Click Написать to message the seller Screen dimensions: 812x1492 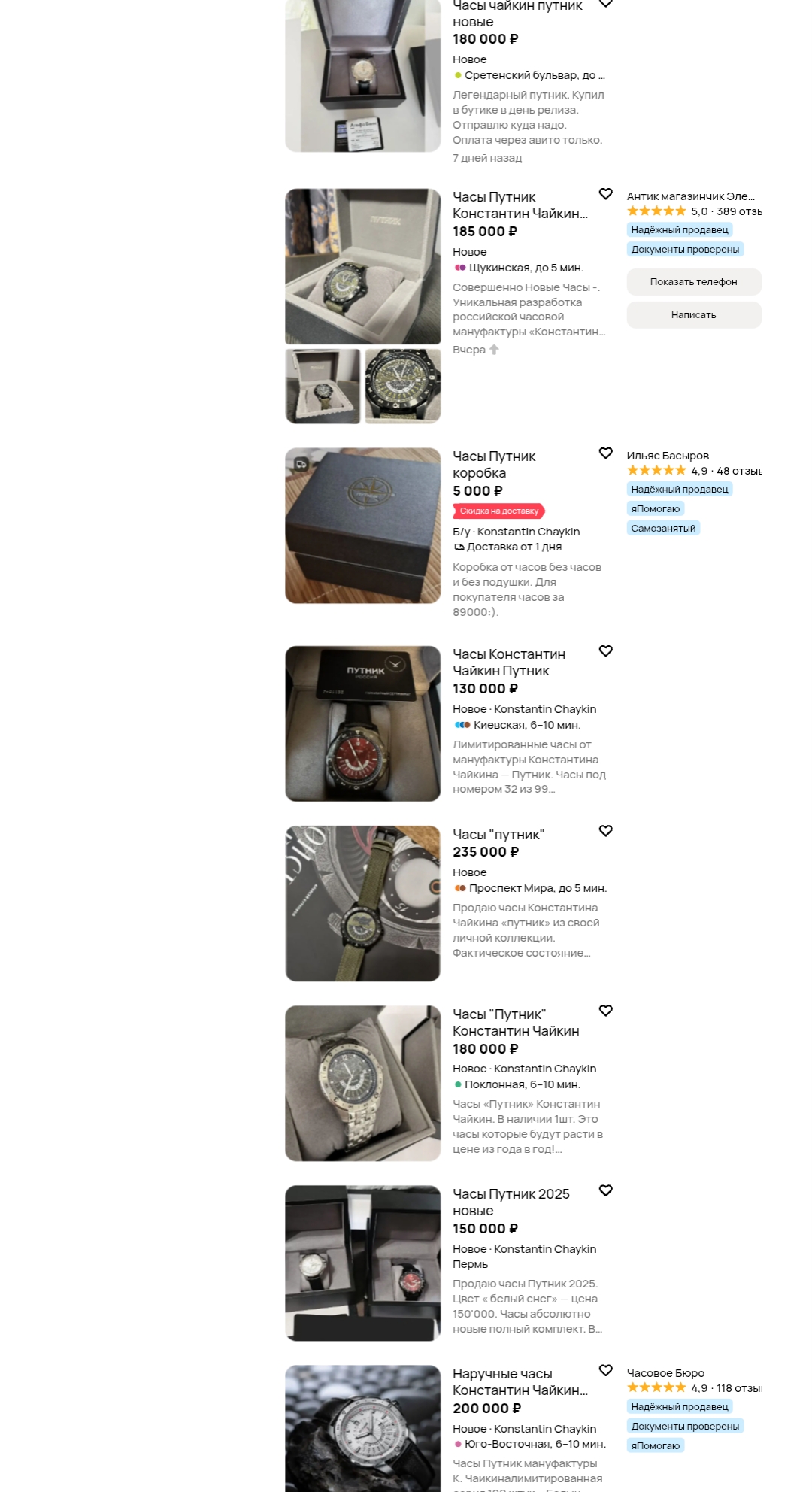coord(694,315)
